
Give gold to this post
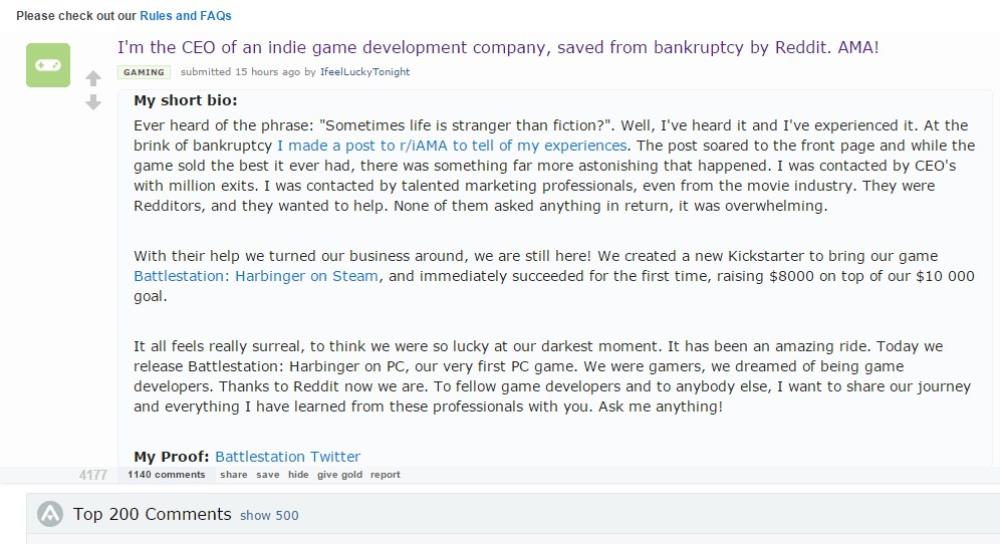(x=340, y=474)
